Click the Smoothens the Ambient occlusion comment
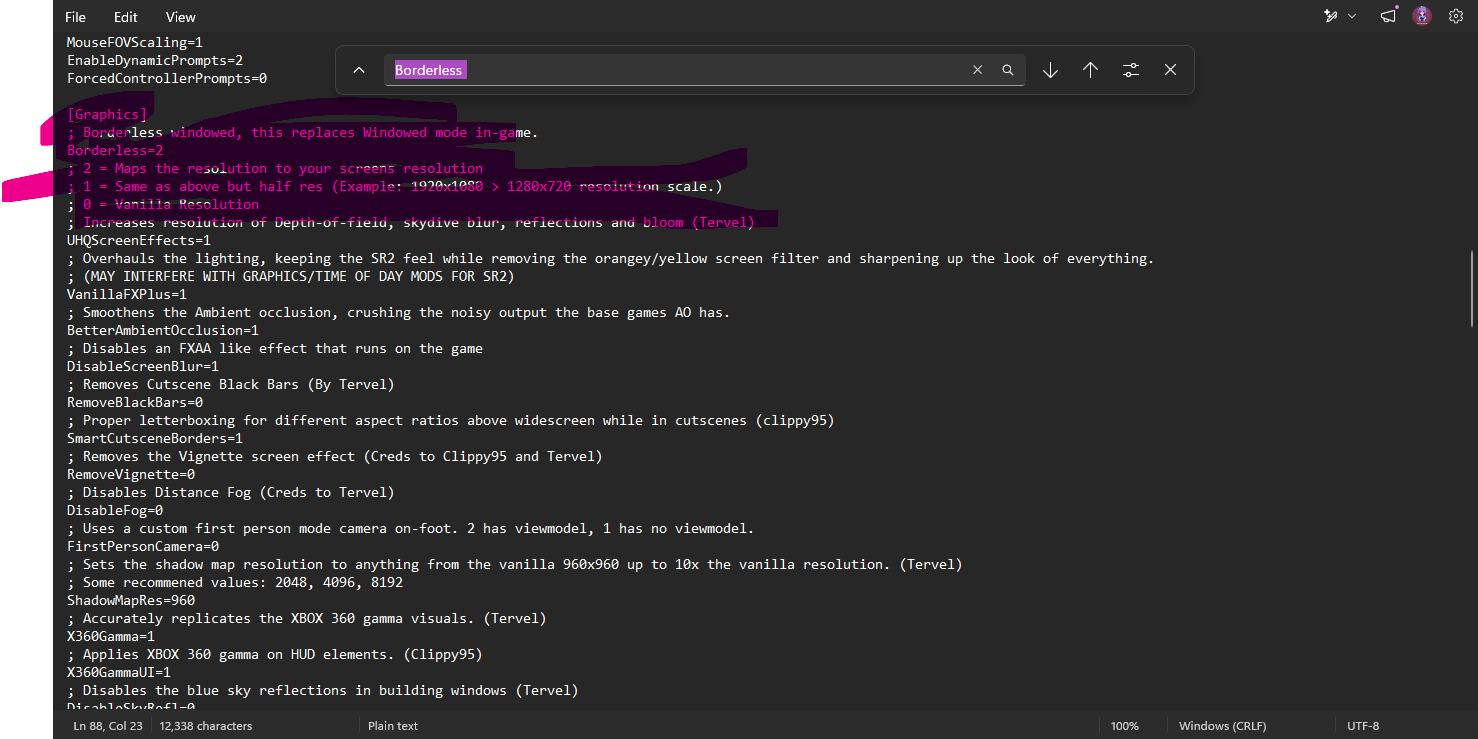 click(x=399, y=312)
